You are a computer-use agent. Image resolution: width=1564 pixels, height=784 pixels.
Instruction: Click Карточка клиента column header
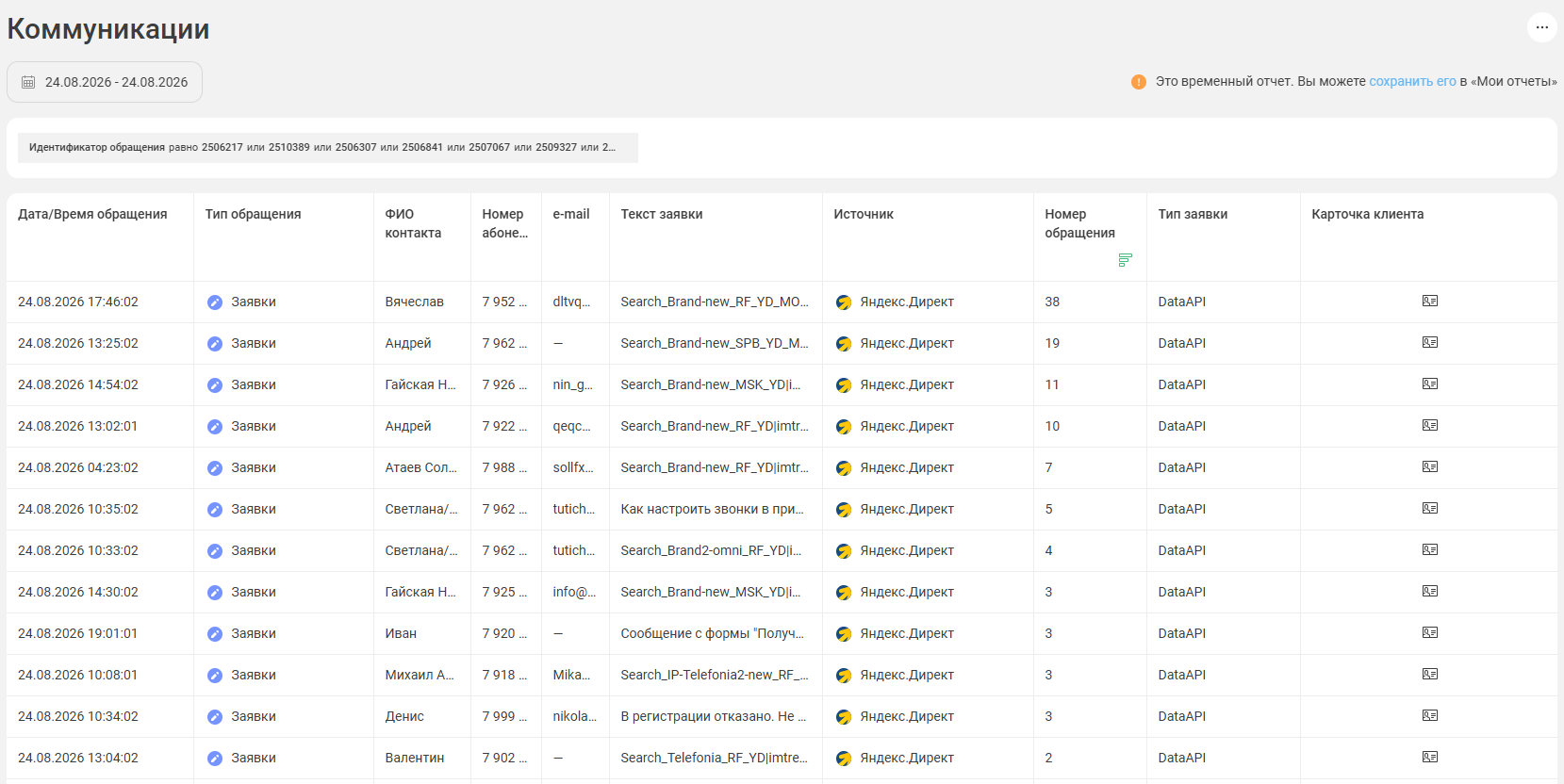point(1367,214)
